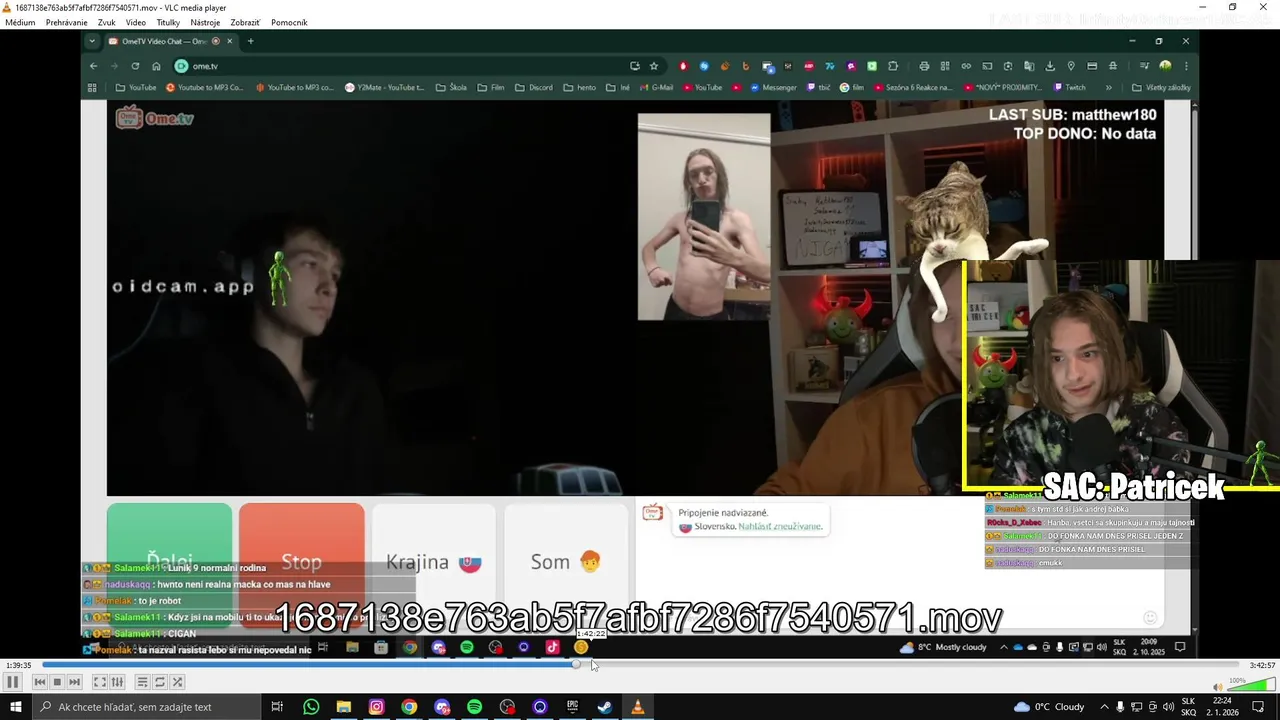This screenshot has height=720, width=1280.
Task: Skip to the next media in VLC
Action: pyautogui.click(x=74, y=682)
